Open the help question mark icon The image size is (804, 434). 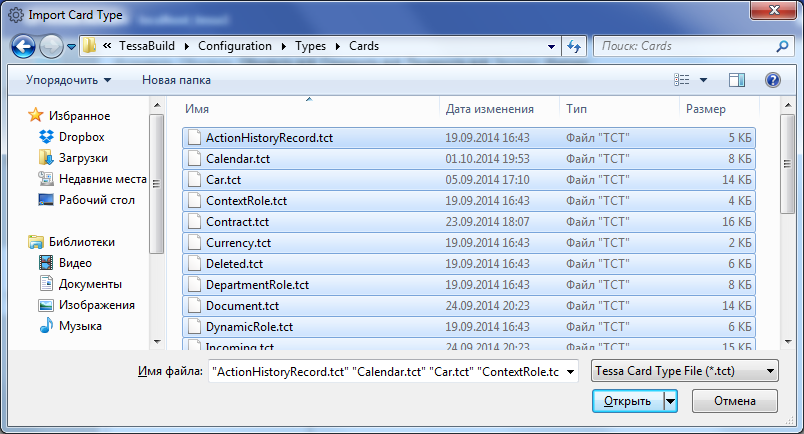tap(772, 80)
